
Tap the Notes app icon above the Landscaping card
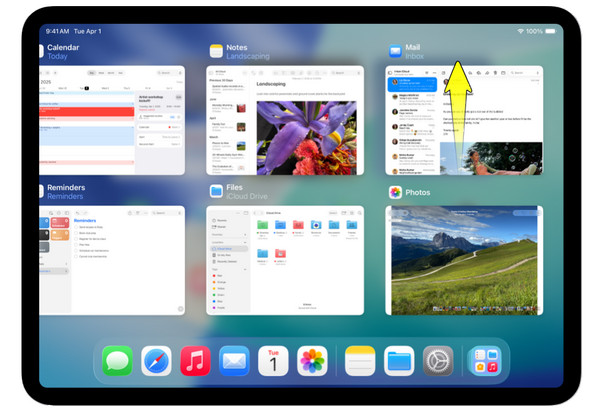[x=216, y=51]
